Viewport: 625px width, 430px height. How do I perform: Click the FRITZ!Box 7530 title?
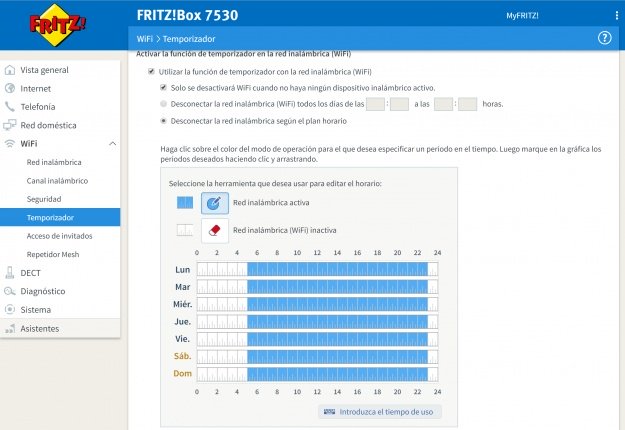tap(187, 15)
